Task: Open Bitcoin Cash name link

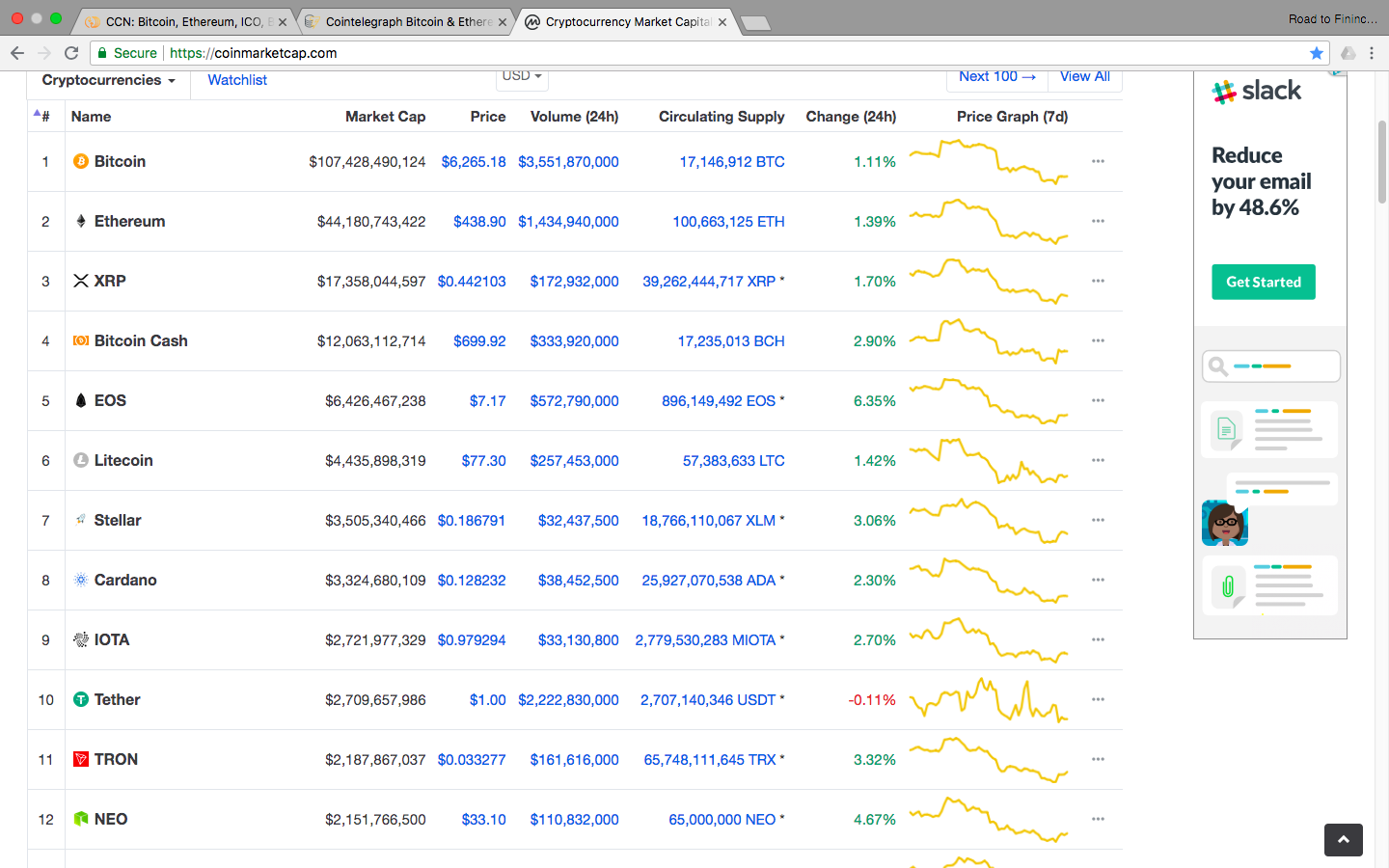Action: tap(141, 340)
